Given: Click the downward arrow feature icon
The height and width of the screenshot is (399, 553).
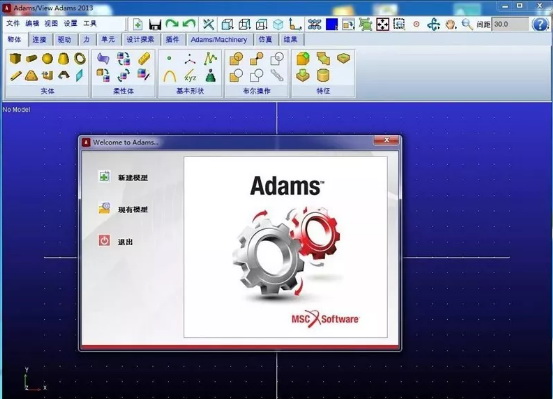Looking at the screenshot, I should coord(303,75).
